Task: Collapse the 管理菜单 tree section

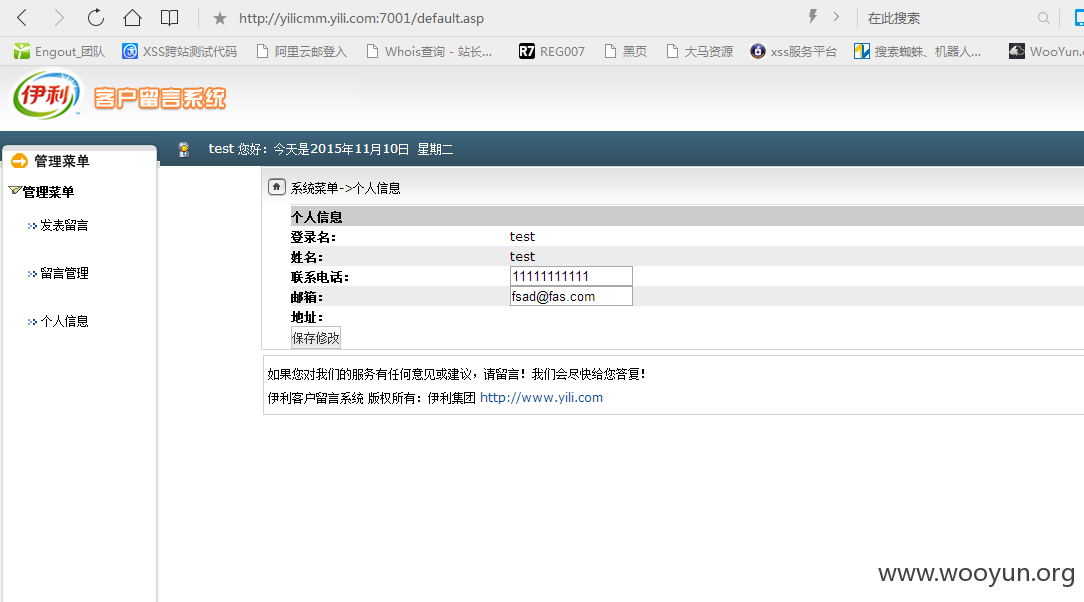Action: (41, 191)
